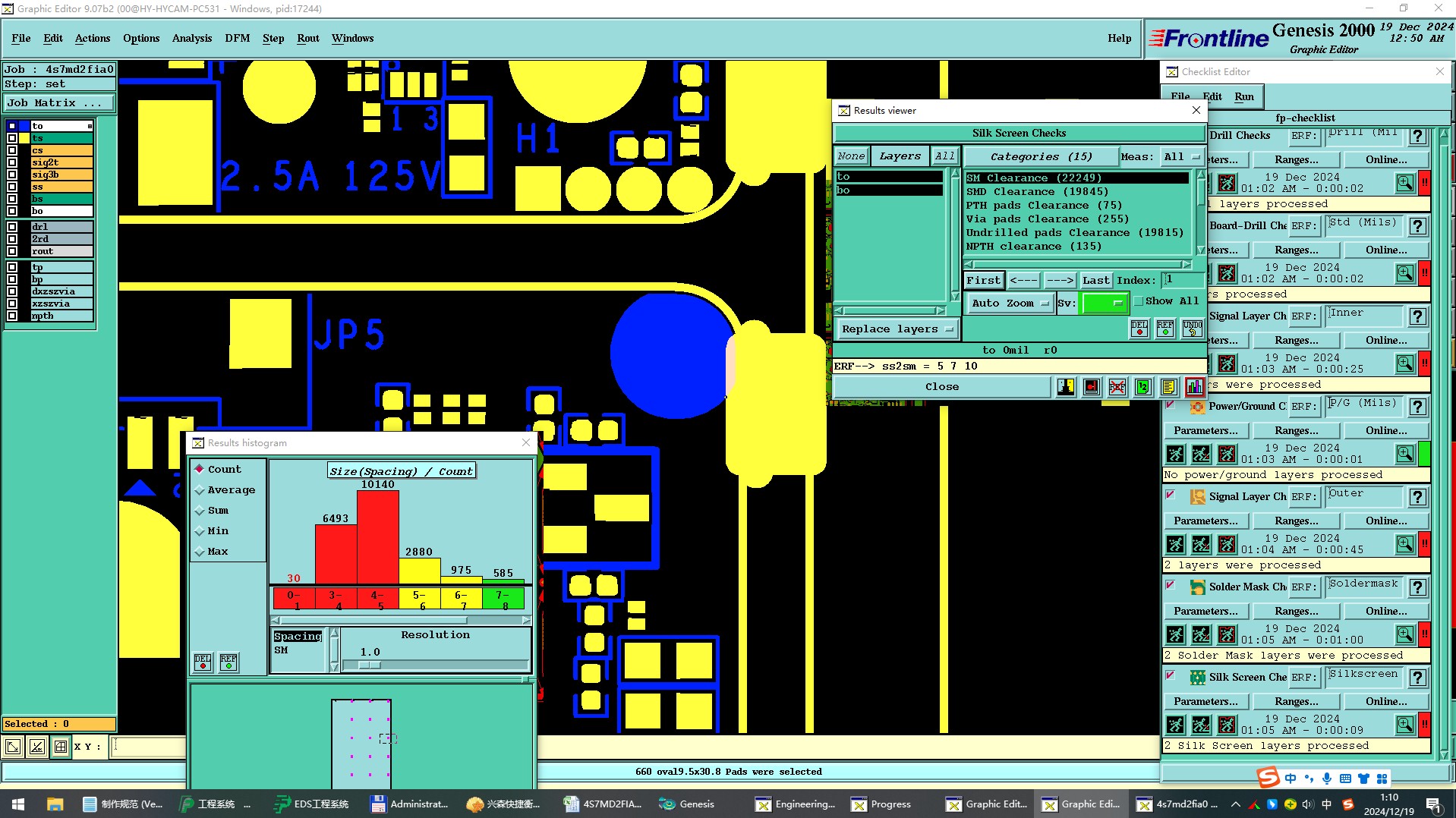Click Close in Results viewer
The image size is (1456, 818).
[942, 387]
